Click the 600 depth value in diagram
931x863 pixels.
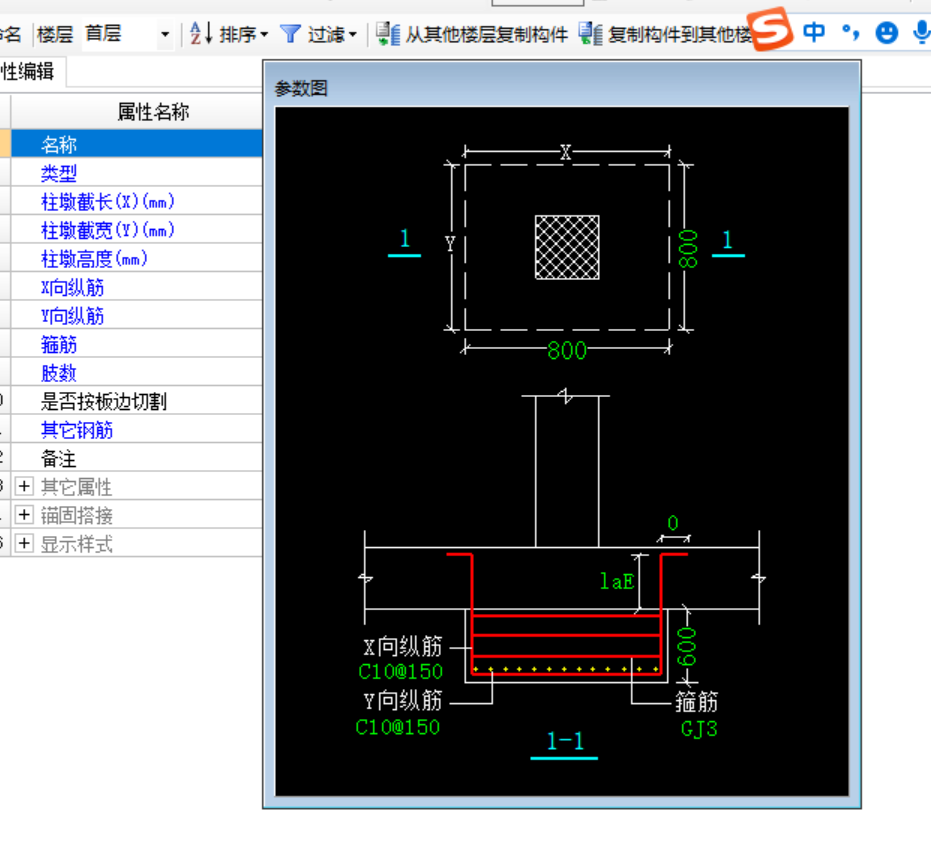tap(687, 646)
